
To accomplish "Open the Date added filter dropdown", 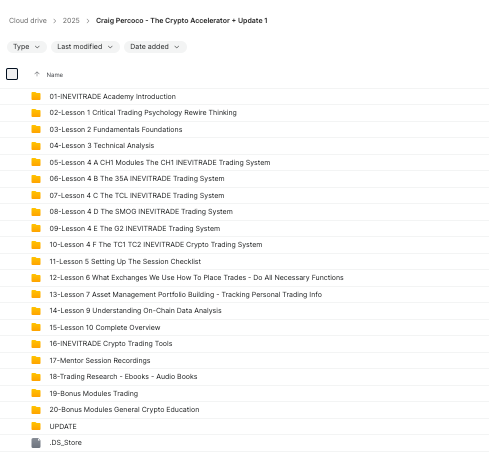I will 155,47.
